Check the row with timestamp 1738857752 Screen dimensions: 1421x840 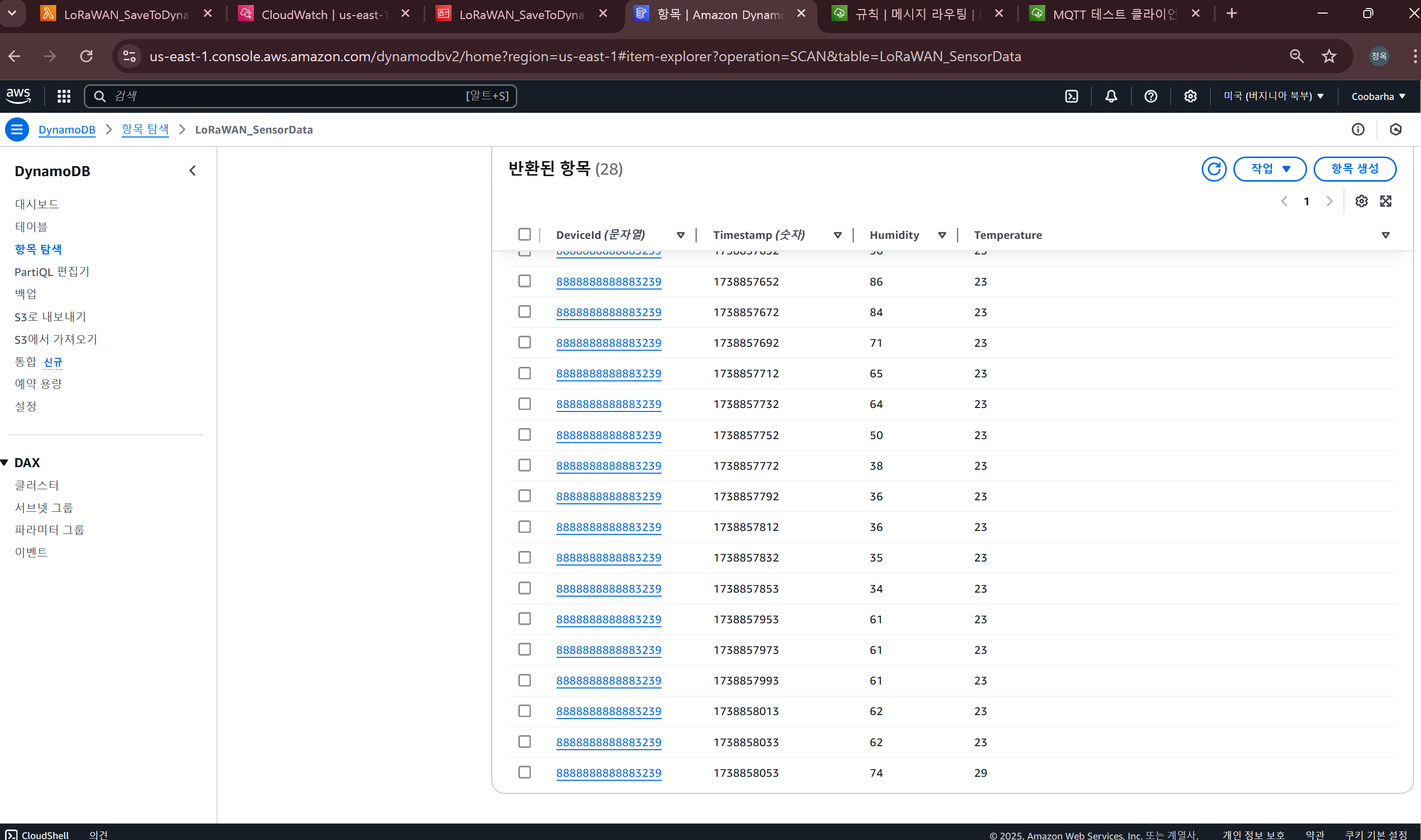[x=525, y=435]
